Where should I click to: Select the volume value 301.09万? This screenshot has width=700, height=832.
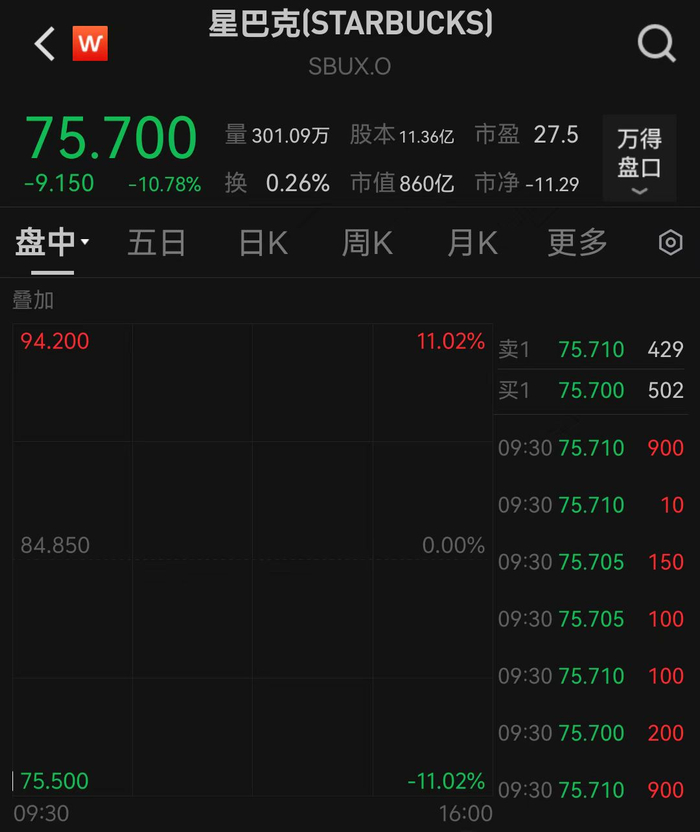pyautogui.click(x=290, y=136)
